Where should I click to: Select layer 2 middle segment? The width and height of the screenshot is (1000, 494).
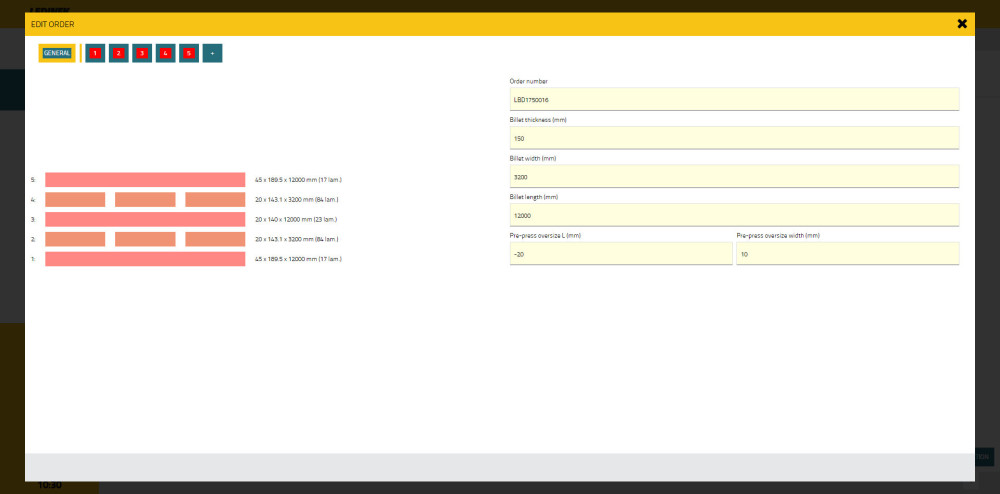(145, 239)
